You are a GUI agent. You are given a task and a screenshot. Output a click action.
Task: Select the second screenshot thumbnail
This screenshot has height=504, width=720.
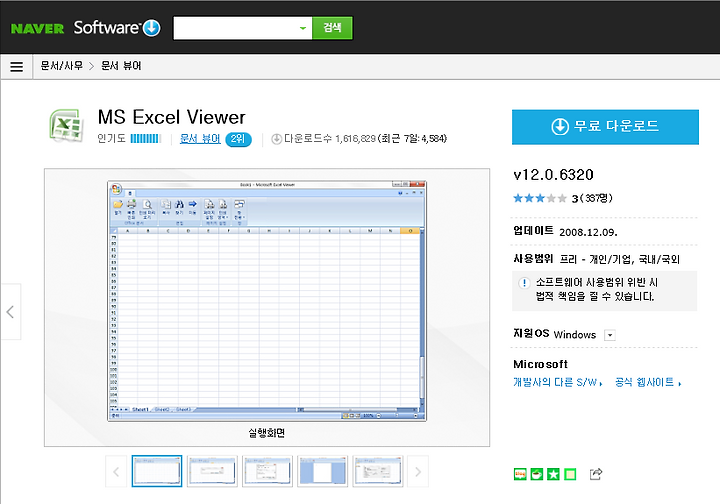click(x=212, y=471)
